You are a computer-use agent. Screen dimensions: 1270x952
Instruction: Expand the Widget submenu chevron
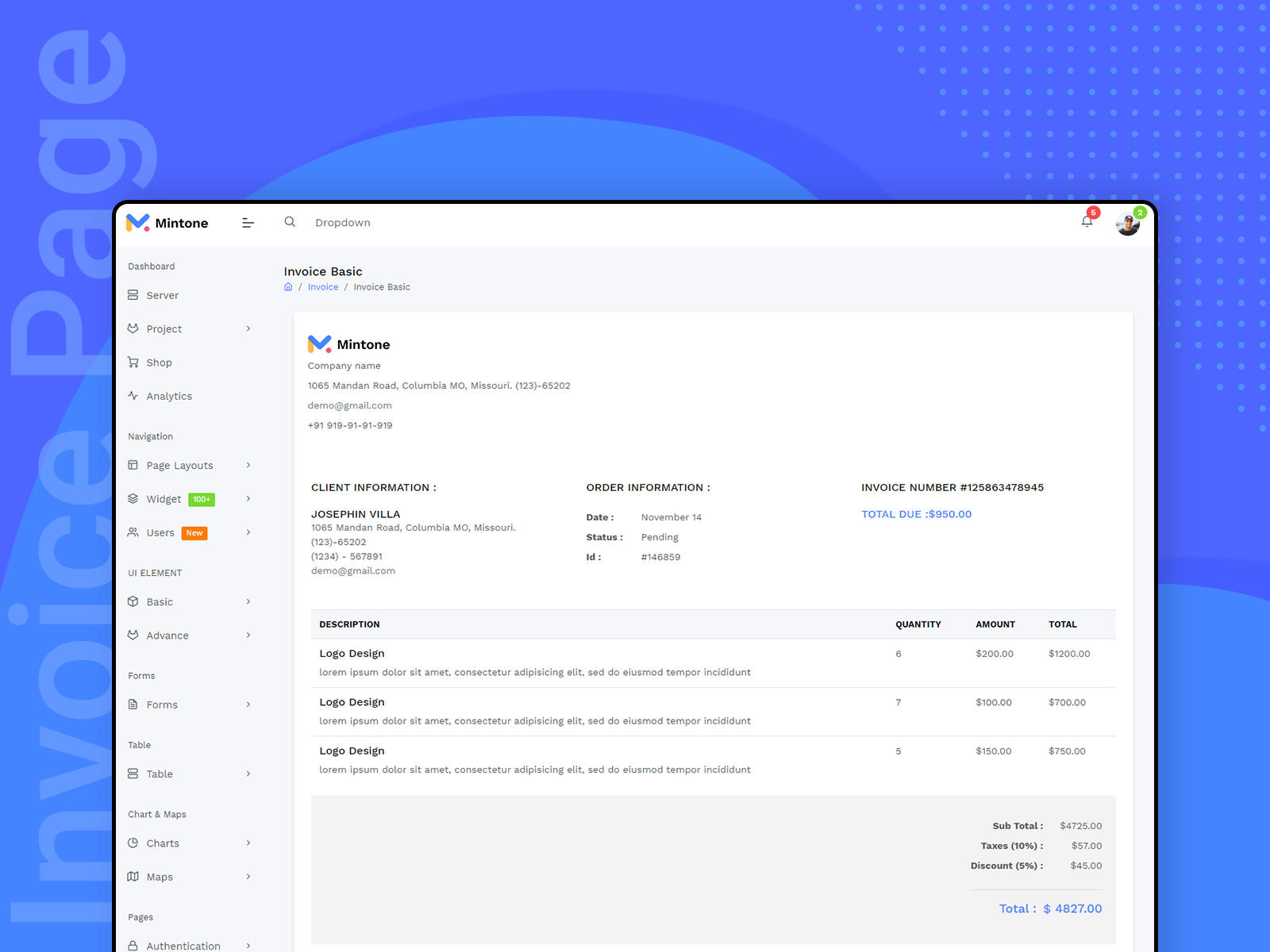(x=248, y=499)
